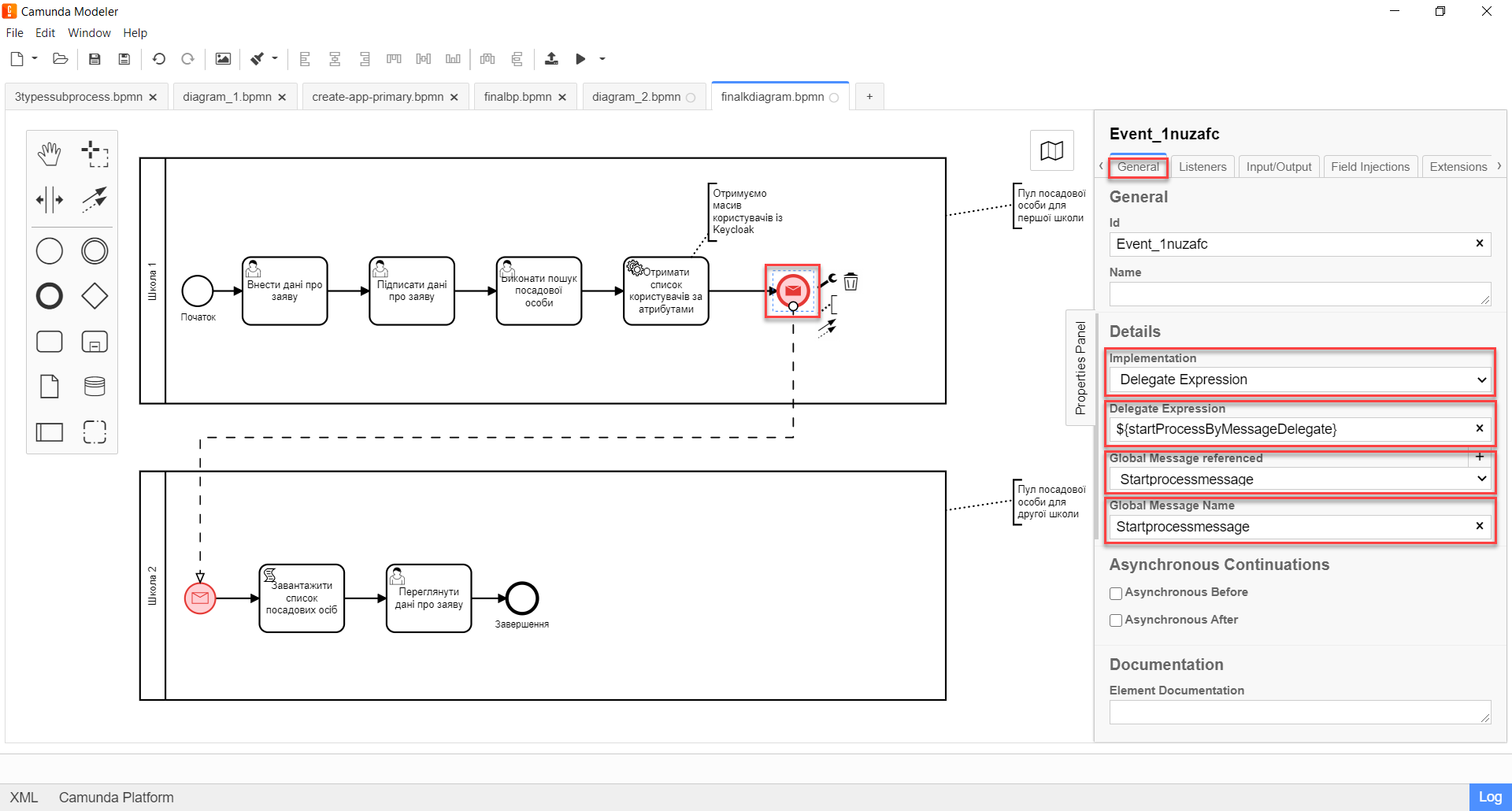Open the Global Message referenced dropdown
The height and width of the screenshot is (811, 1512).
(1300, 480)
